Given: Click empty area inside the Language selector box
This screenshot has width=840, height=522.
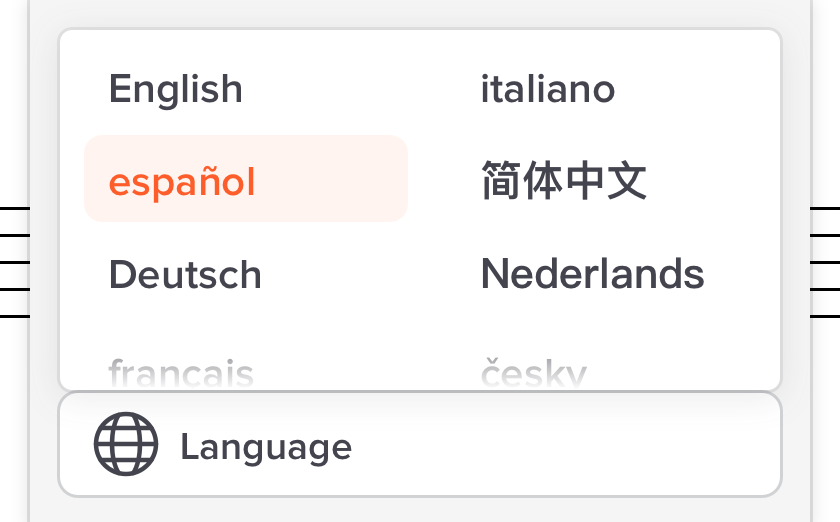Looking at the screenshot, I should coord(580,445).
